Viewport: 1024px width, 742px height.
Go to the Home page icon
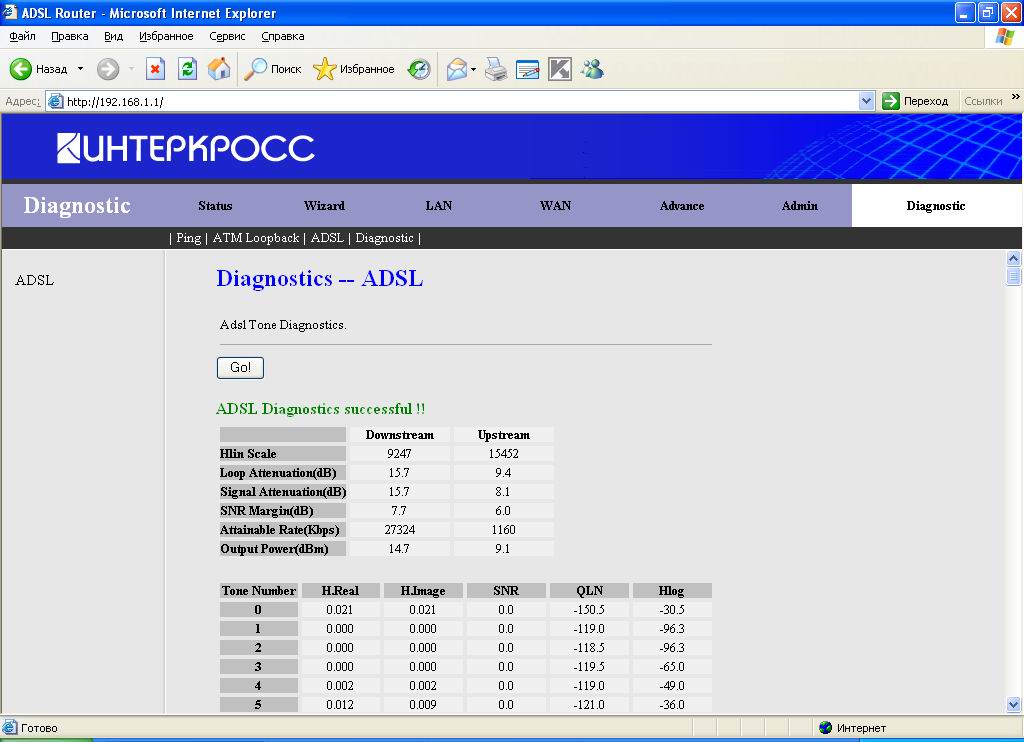pyautogui.click(x=219, y=69)
